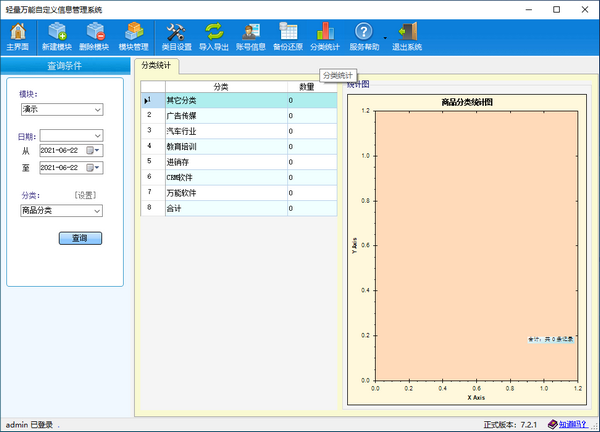Select the 万能软件 row
Viewport: 600px width, 432px height.
[239, 193]
